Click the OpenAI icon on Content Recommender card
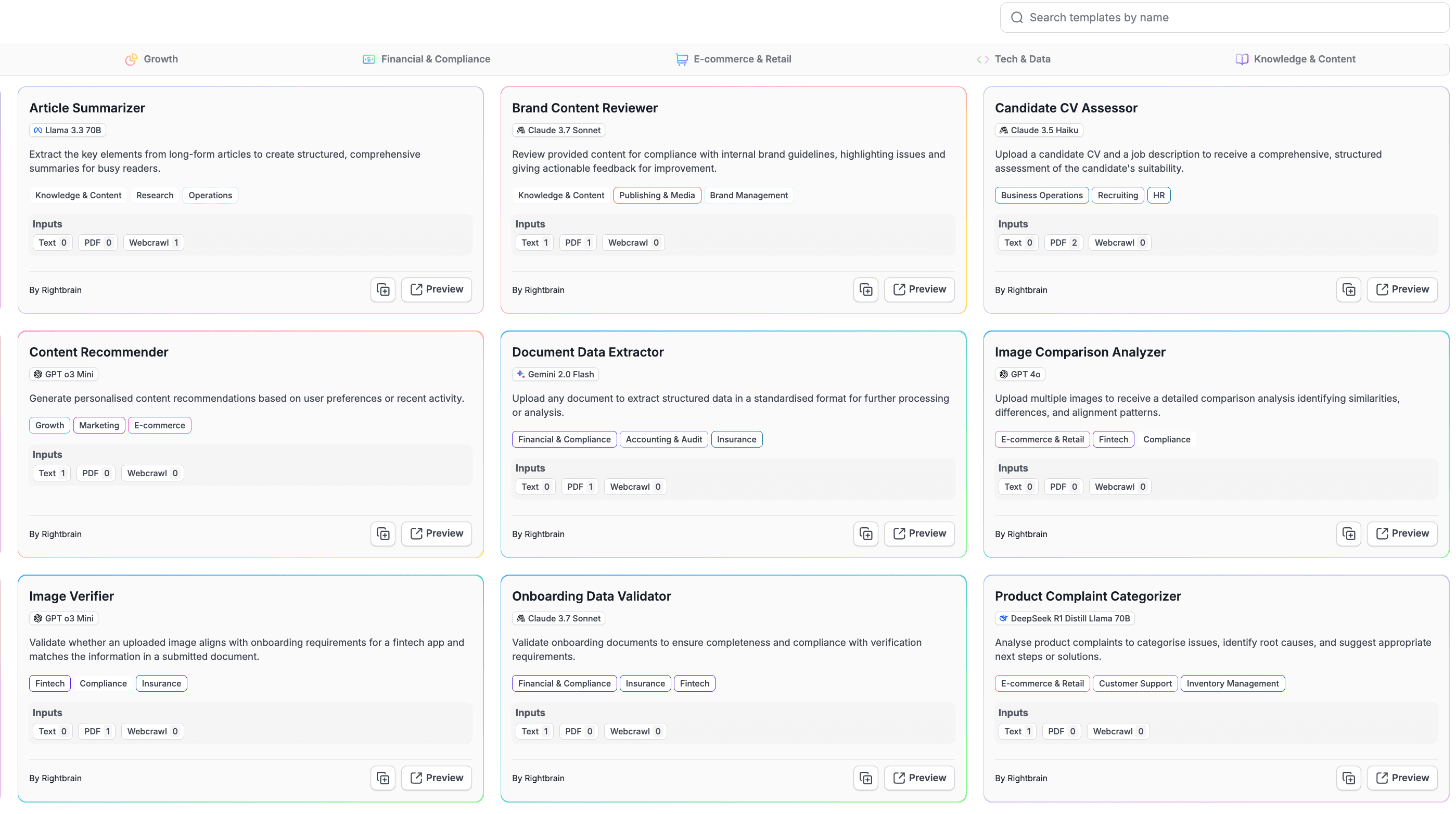 [x=38, y=374]
